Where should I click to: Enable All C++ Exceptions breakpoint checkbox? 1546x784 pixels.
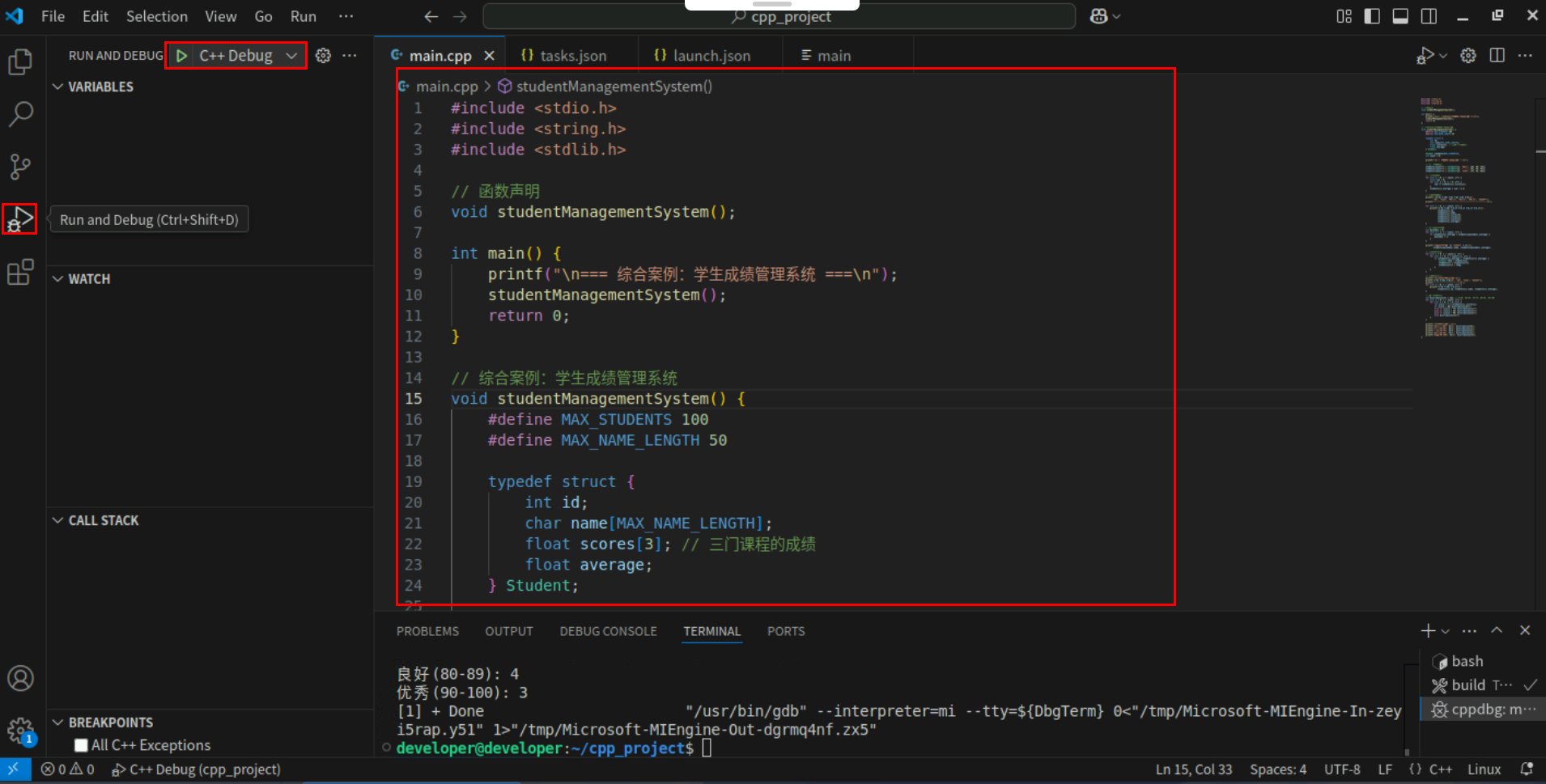(x=81, y=745)
